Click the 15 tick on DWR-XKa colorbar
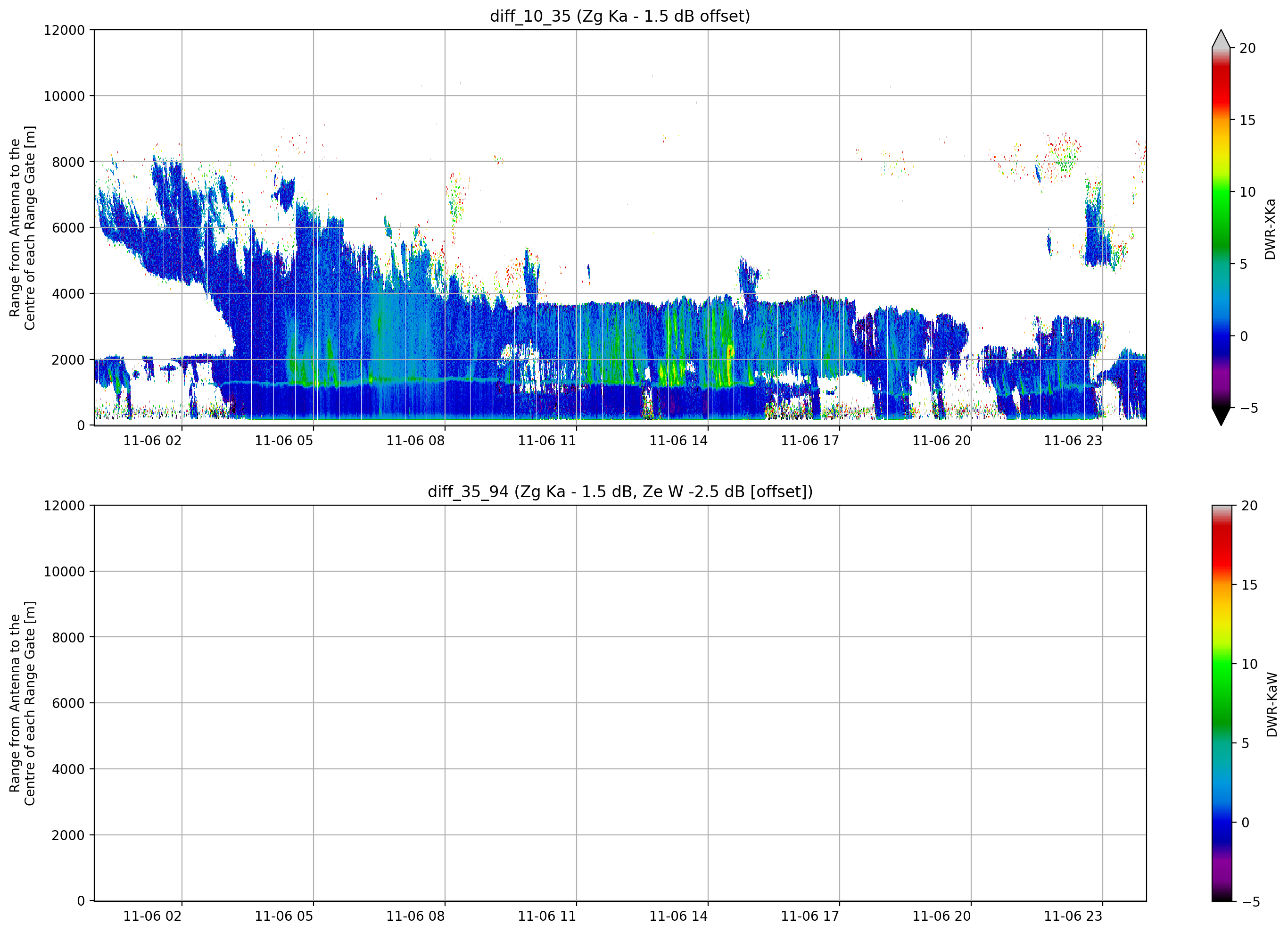This screenshot has height=933, width=1288. tap(1247, 120)
